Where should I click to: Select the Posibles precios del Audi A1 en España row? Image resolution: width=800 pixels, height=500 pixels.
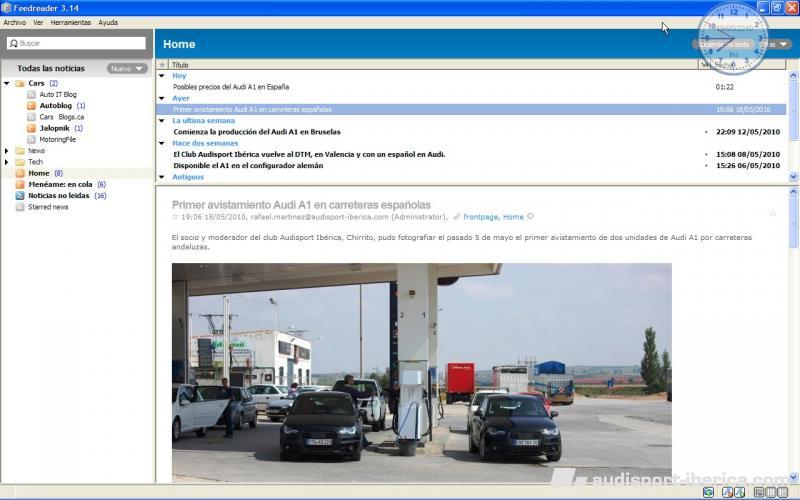pos(471,87)
